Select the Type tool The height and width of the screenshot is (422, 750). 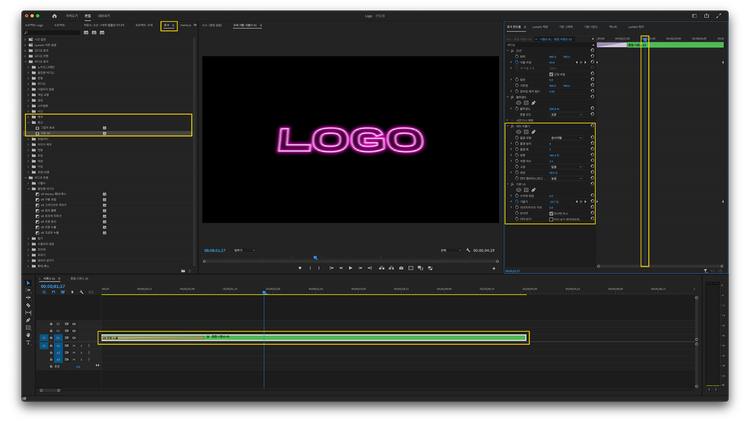tap(28, 342)
